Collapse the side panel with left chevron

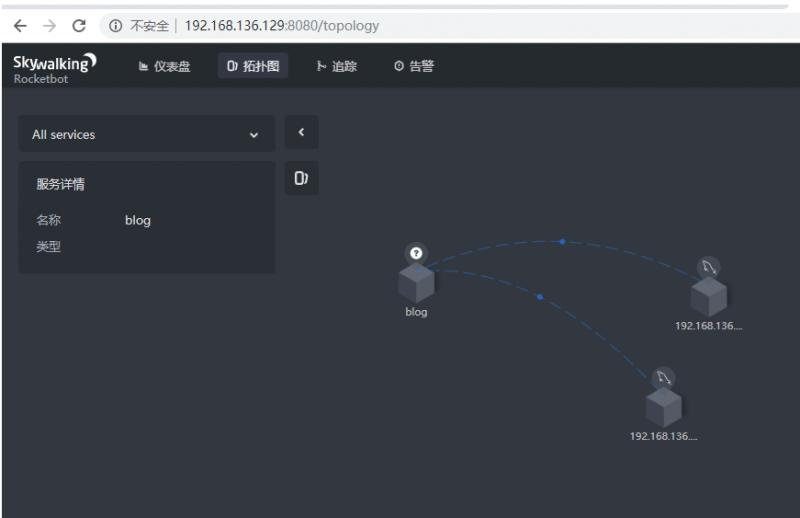click(302, 132)
